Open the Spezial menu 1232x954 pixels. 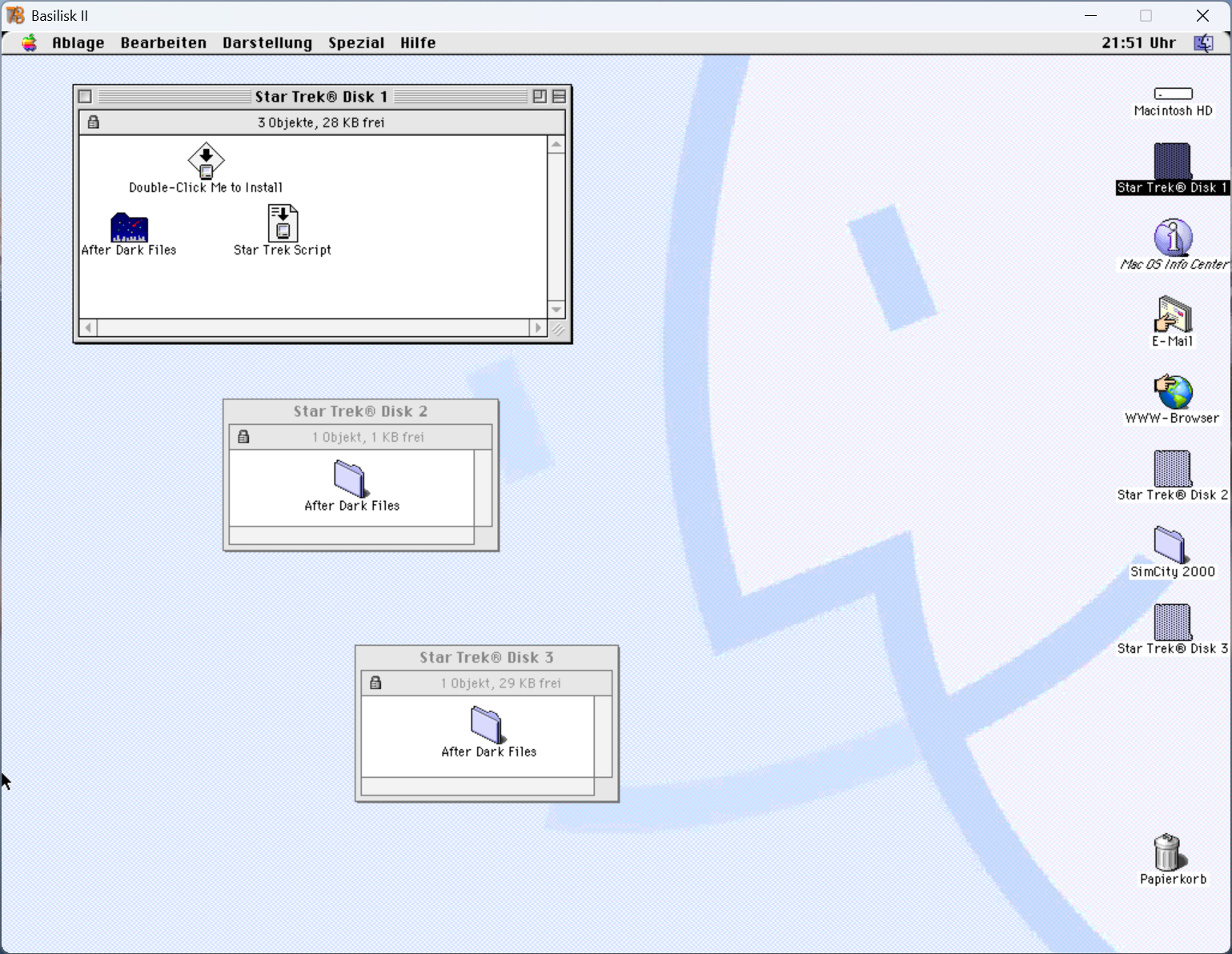[356, 43]
